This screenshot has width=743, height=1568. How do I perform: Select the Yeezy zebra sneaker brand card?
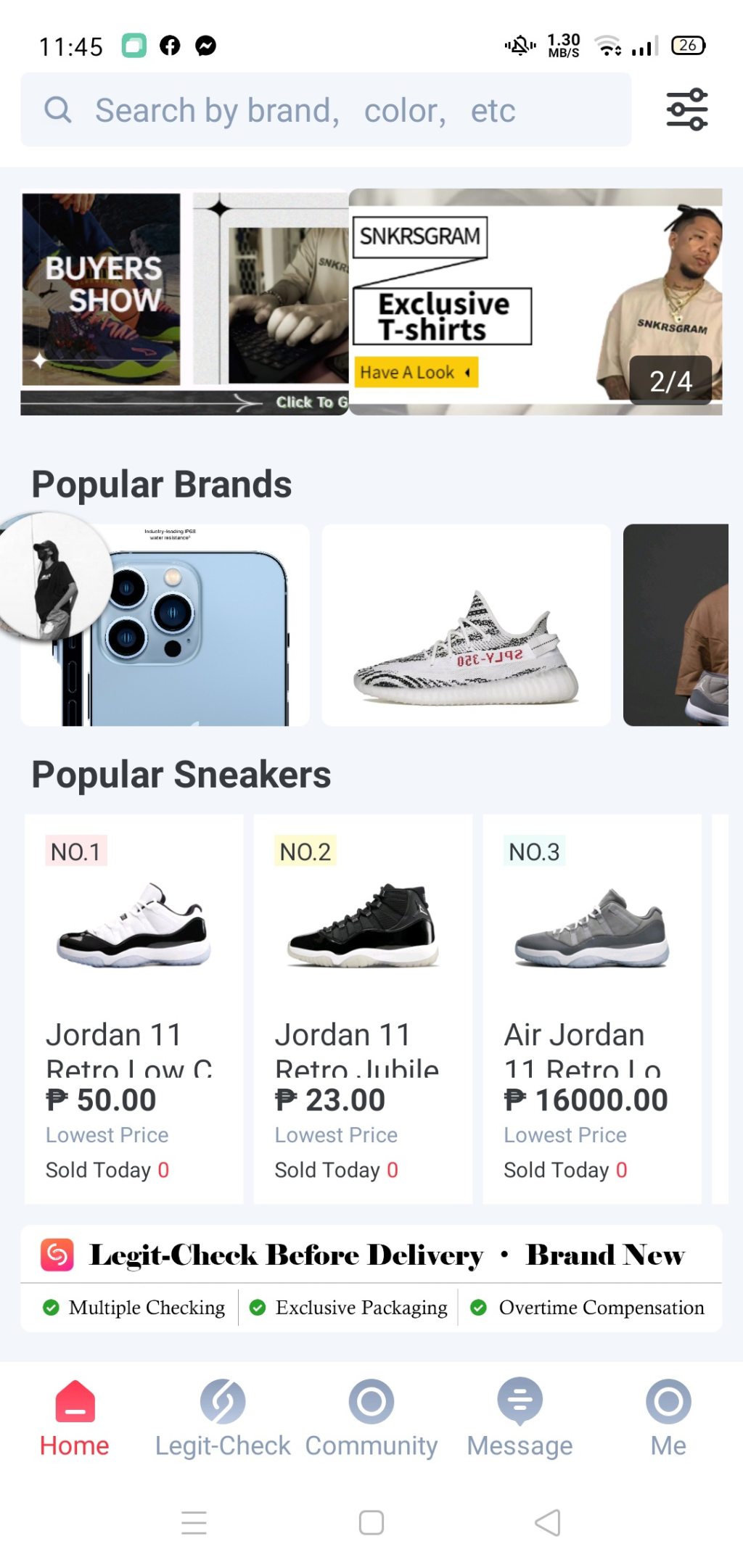466,625
